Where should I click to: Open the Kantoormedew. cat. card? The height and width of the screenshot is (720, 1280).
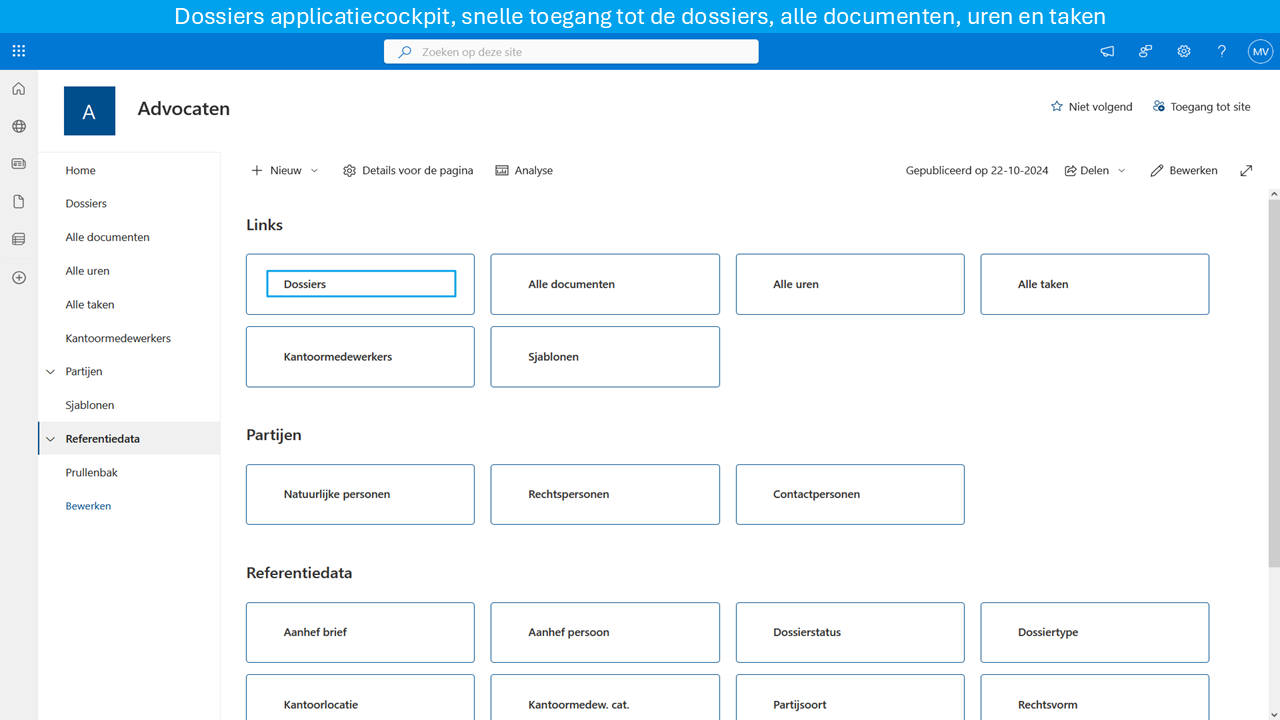[x=605, y=698]
